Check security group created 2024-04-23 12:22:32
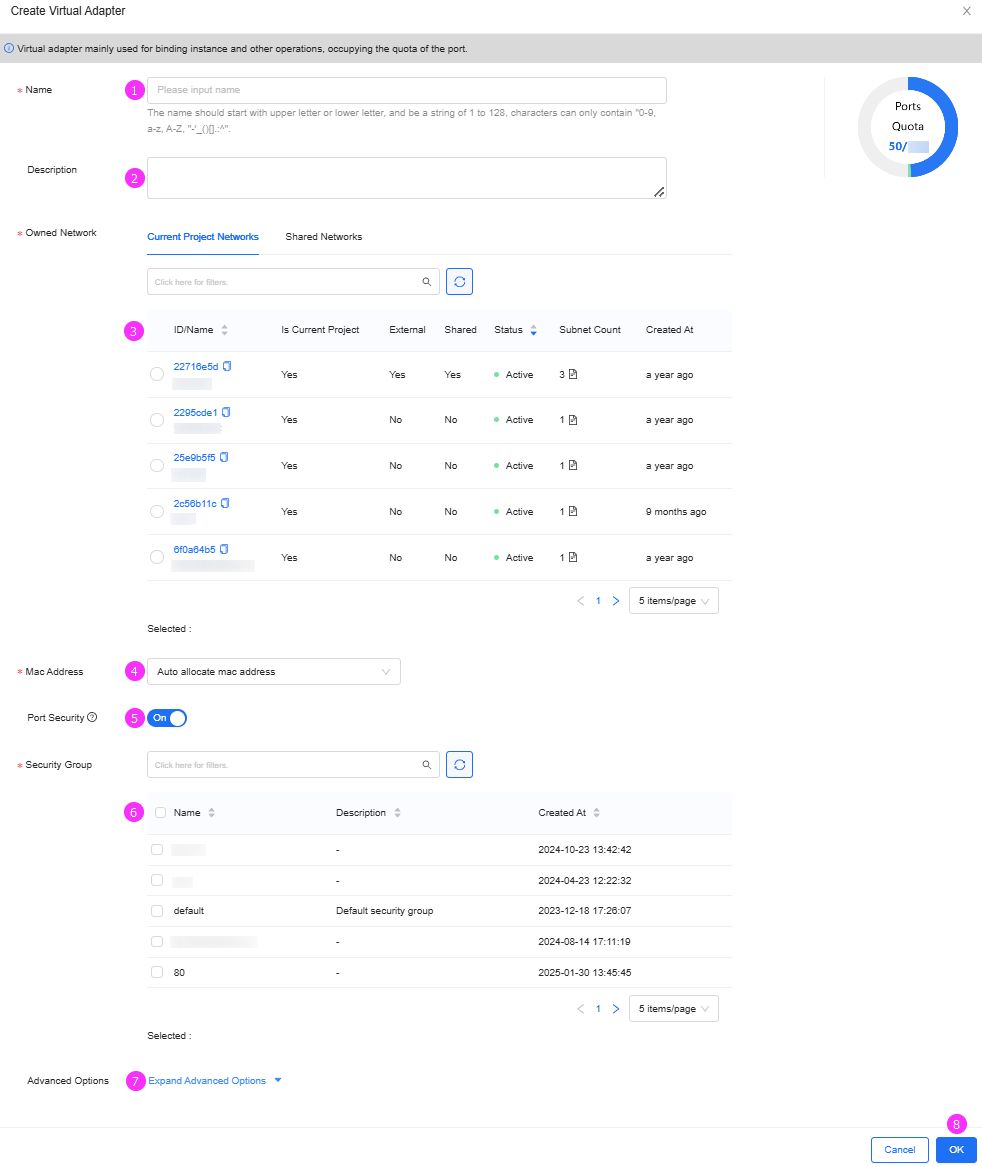 click(157, 880)
